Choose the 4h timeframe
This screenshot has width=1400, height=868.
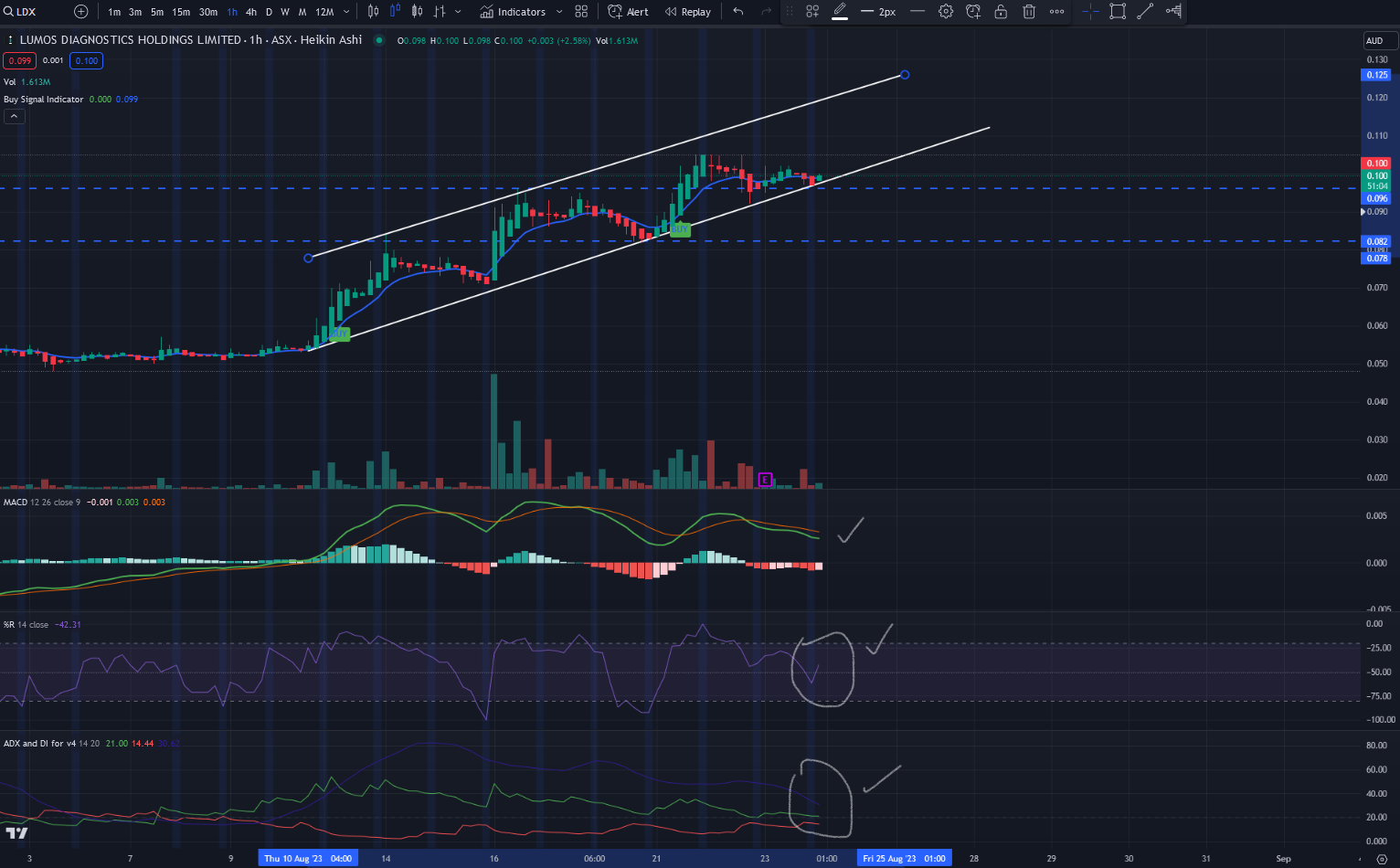[251, 12]
